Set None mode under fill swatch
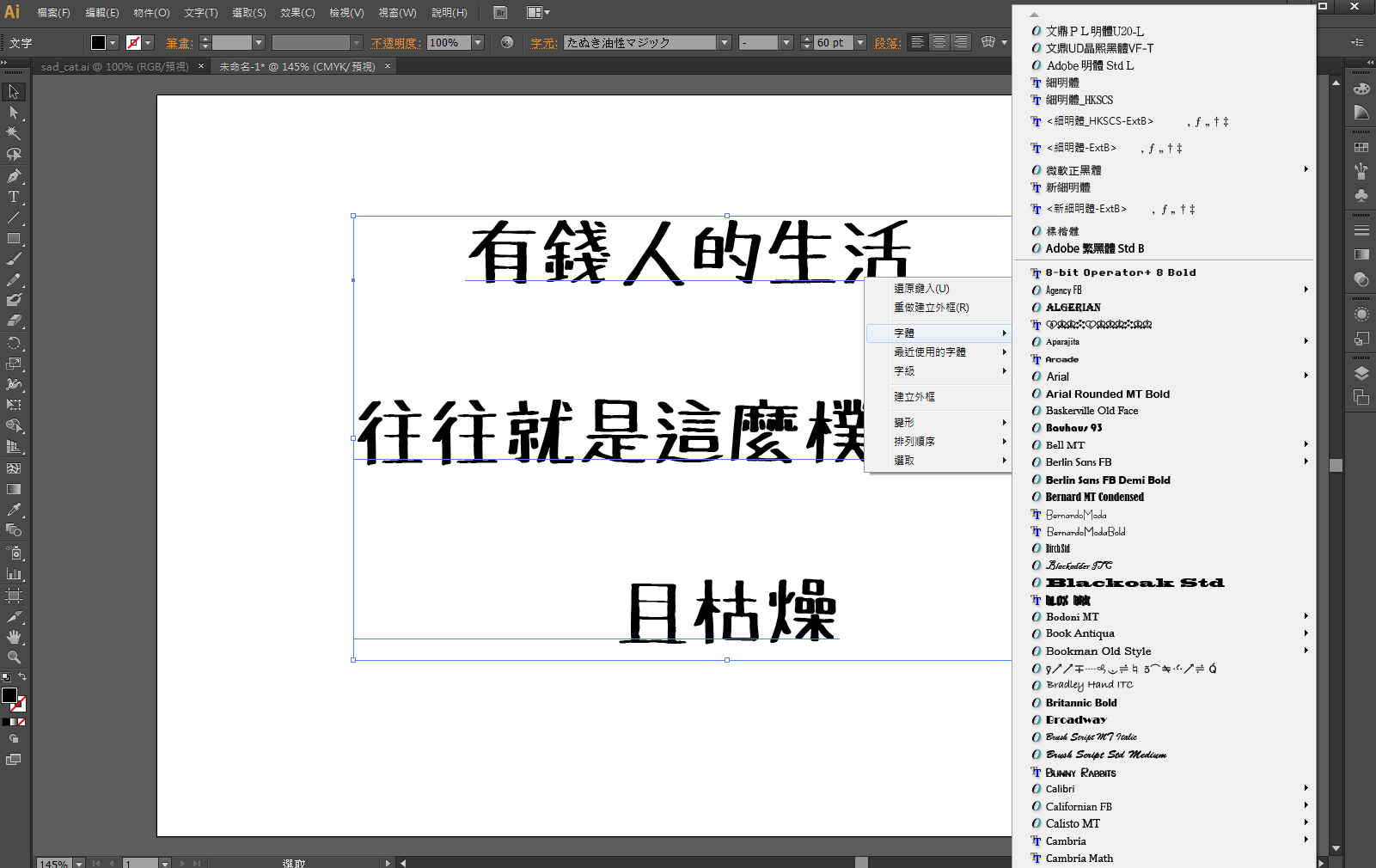The image size is (1376, 868). pyautogui.click(x=21, y=722)
